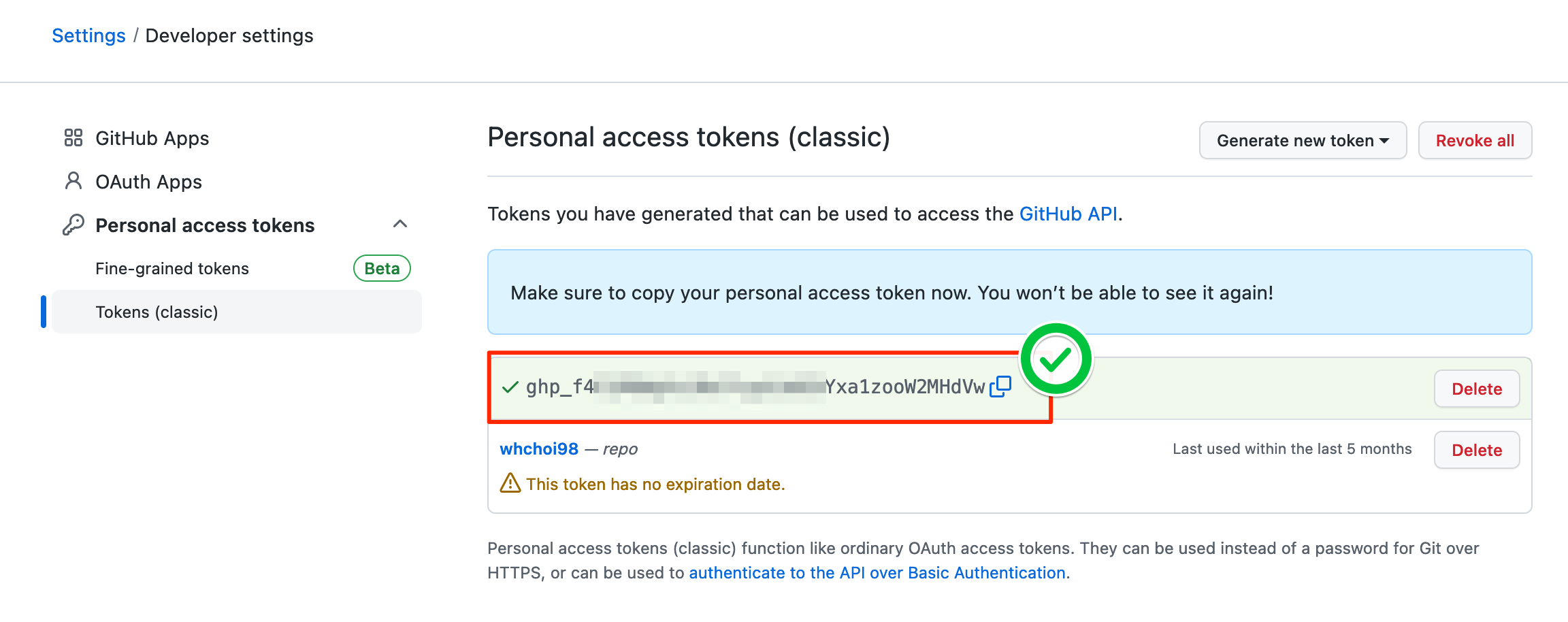Open Fine-grained tokens in sidebar
This screenshot has height=622, width=1568.
pyautogui.click(x=172, y=268)
